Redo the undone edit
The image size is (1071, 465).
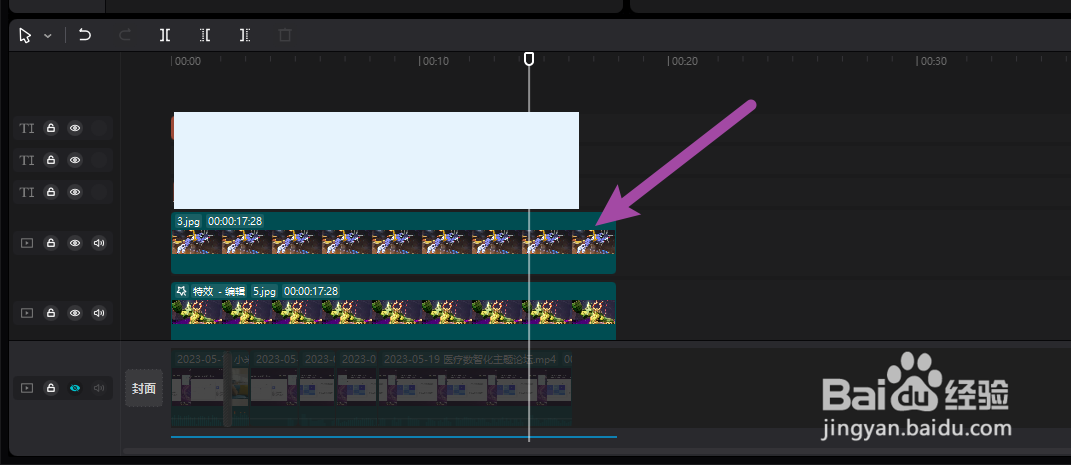pyautogui.click(x=125, y=35)
